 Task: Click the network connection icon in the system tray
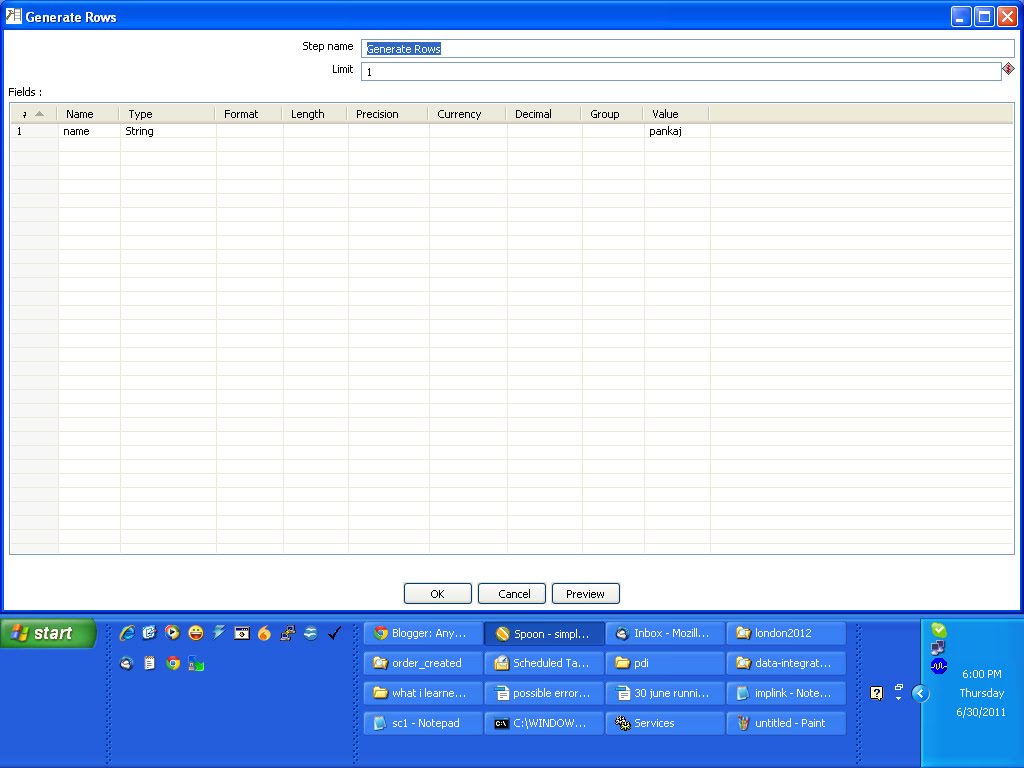(x=937, y=648)
